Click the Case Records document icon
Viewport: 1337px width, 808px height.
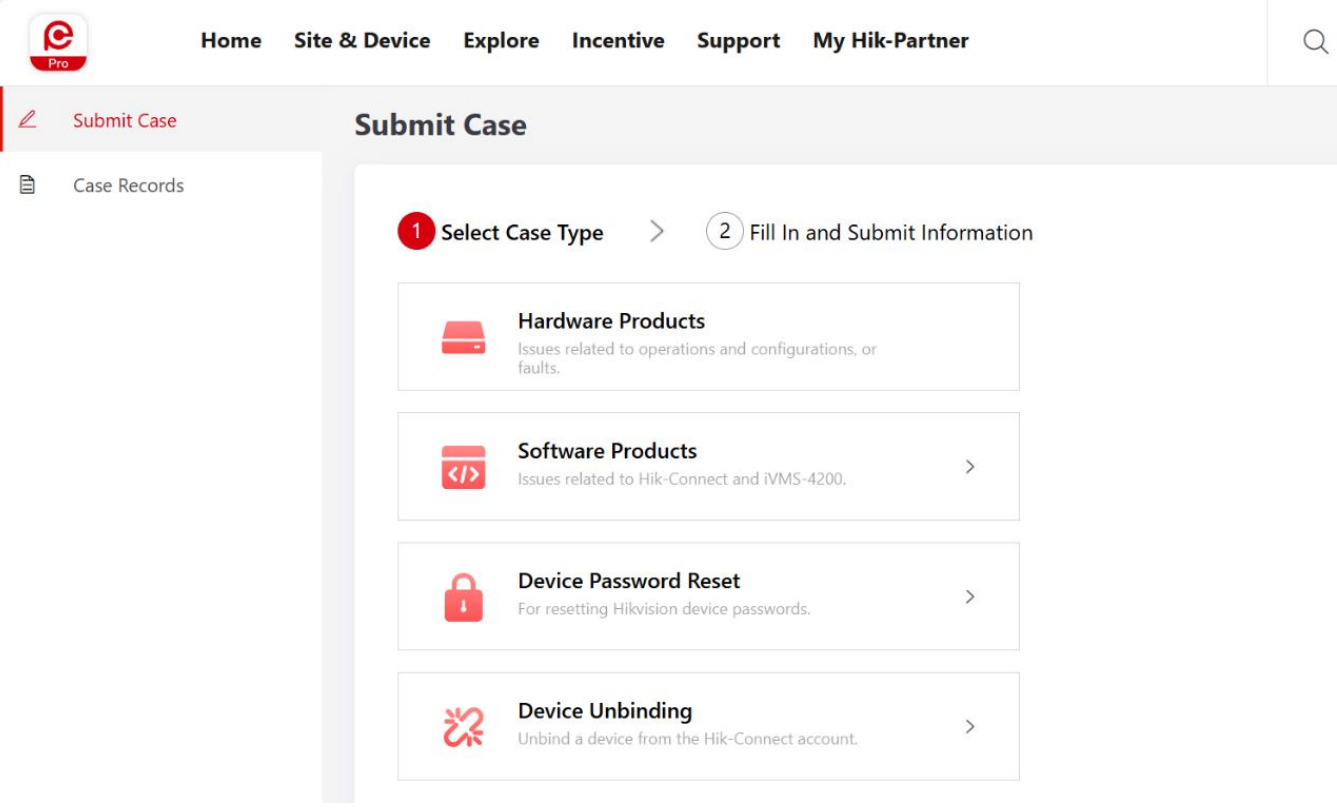pyautogui.click(x=27, y=184)
